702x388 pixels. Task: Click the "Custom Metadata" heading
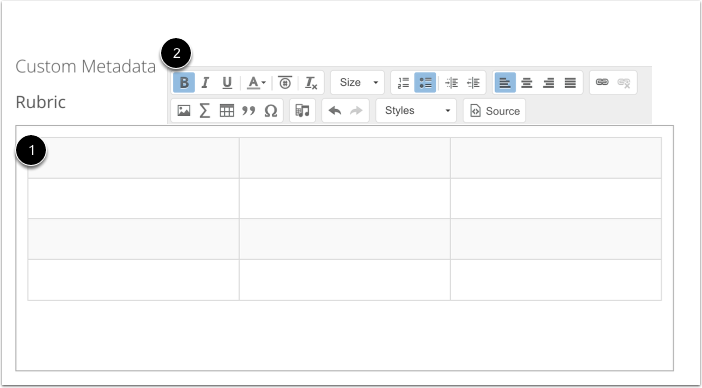point(86,66)
